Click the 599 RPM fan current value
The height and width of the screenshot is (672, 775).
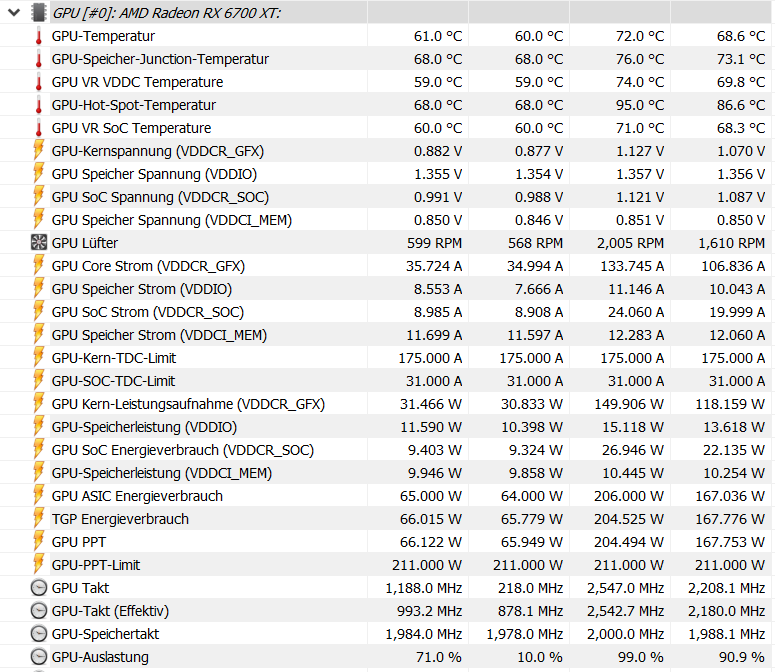tap(434, 243)
